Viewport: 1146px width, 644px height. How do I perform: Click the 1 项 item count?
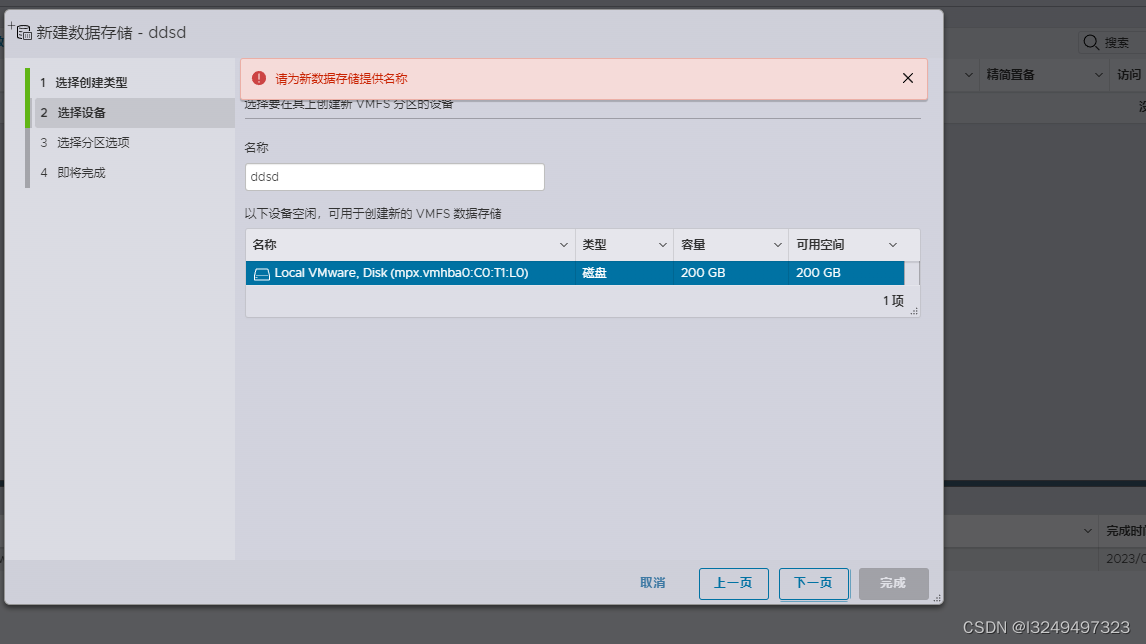[x=893, y=300]
